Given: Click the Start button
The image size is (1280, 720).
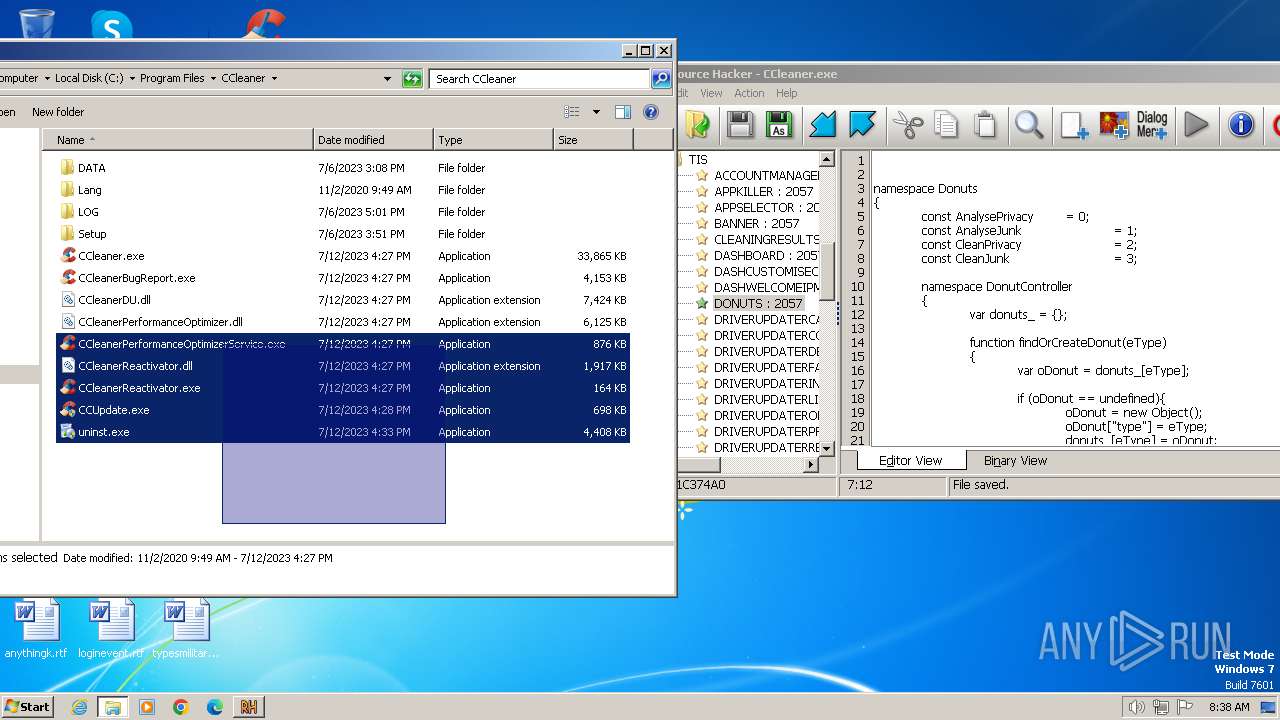Looking at the screenshot, I should tap(28, 706).
